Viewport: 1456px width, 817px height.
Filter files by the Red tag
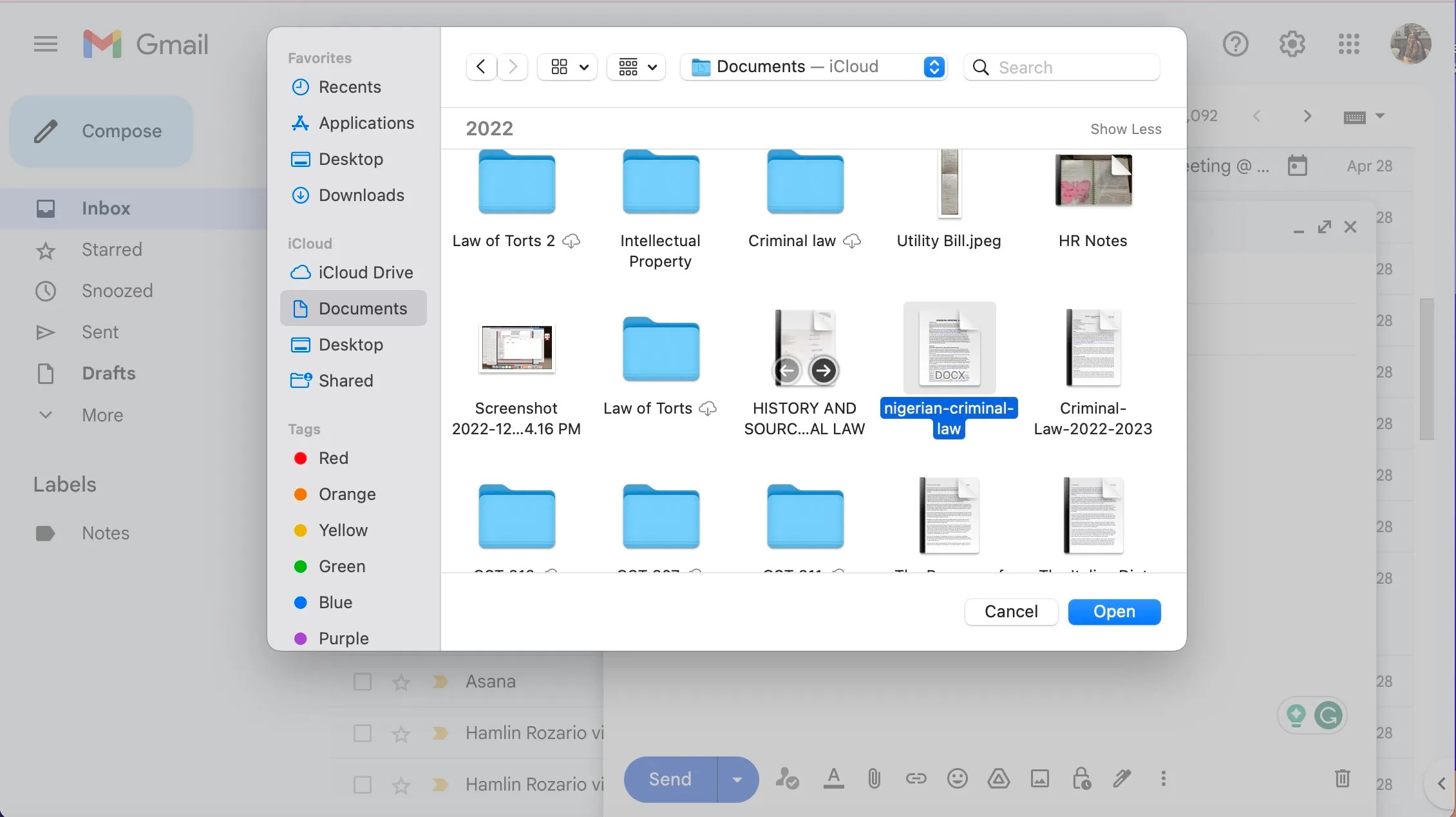pos(334,458)
